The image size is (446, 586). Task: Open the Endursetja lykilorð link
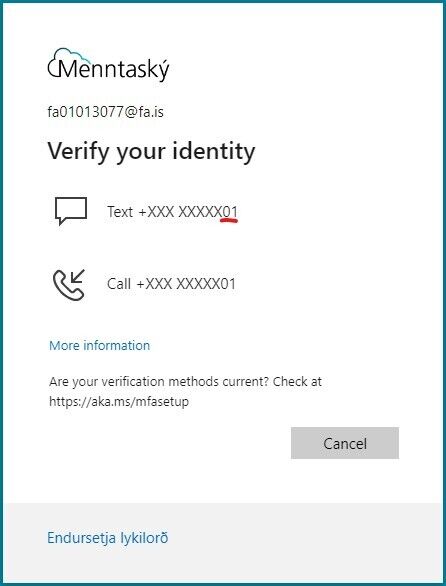coord(108,538)
